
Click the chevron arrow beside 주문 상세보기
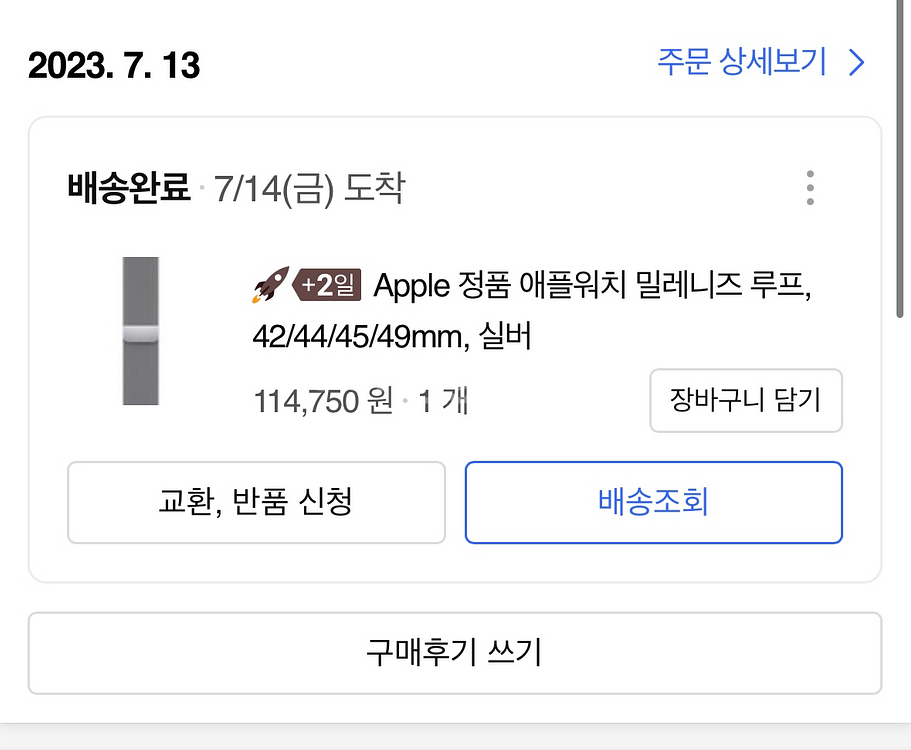coord(856,64)
